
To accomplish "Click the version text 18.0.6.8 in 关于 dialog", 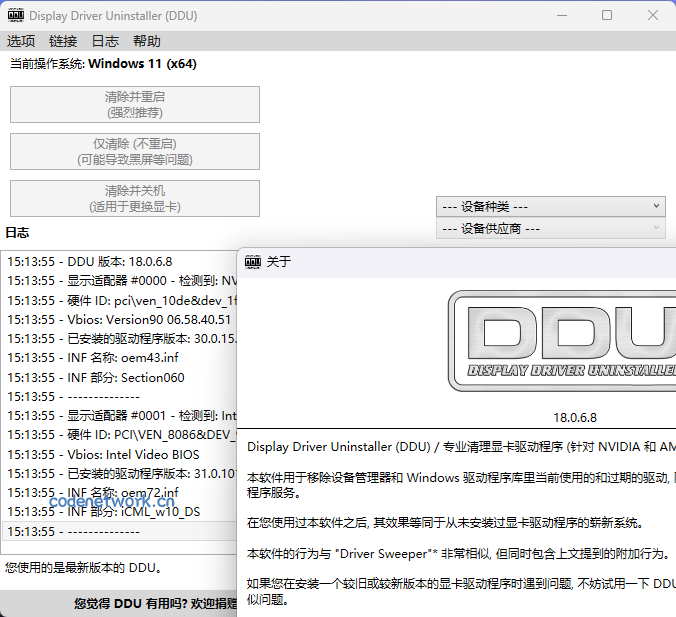I will pyautogui.click(x=575, y=418).
